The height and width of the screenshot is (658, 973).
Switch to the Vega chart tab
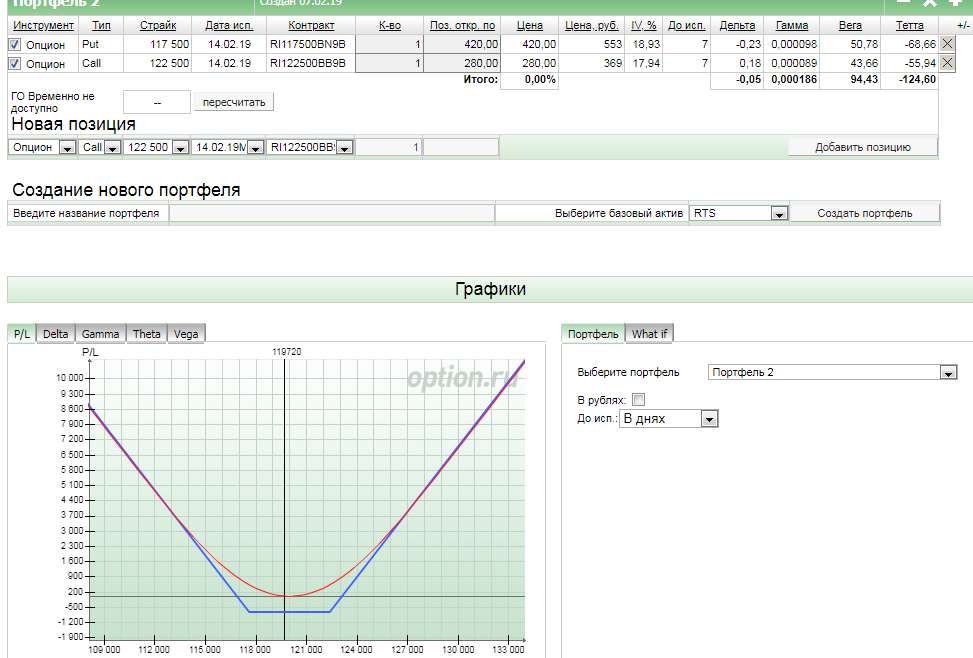click(185, 334)
